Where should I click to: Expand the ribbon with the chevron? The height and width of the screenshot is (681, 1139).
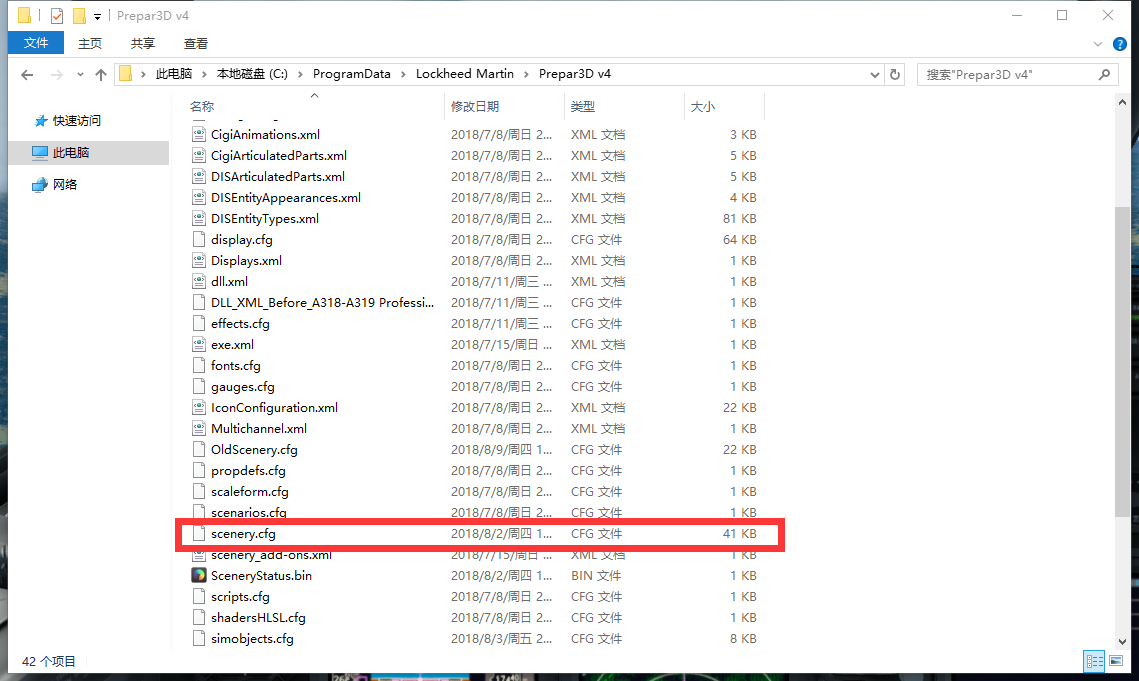(1099, 44)
